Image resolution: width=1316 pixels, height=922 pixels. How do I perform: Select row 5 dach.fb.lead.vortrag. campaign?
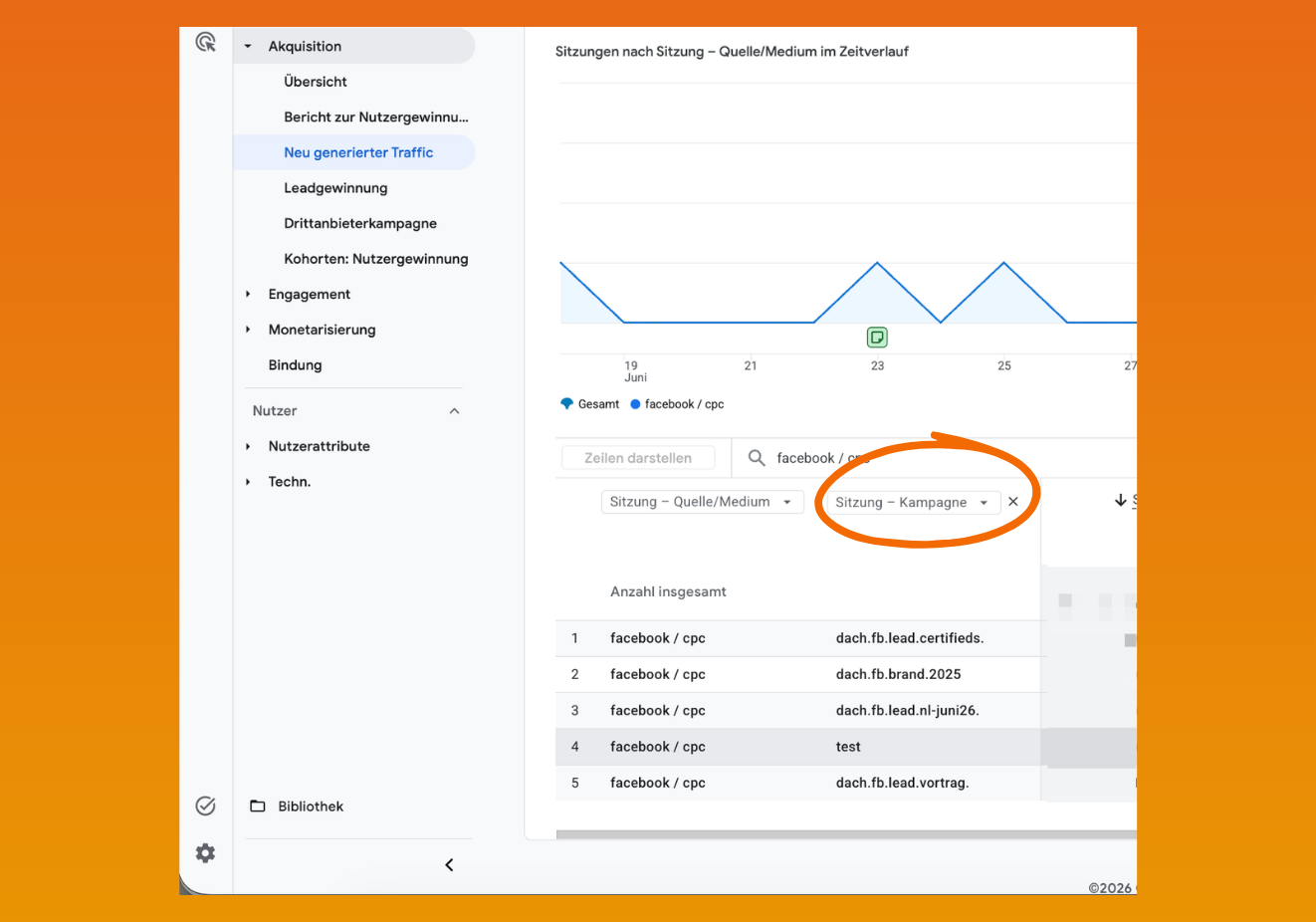coord(903,783)
